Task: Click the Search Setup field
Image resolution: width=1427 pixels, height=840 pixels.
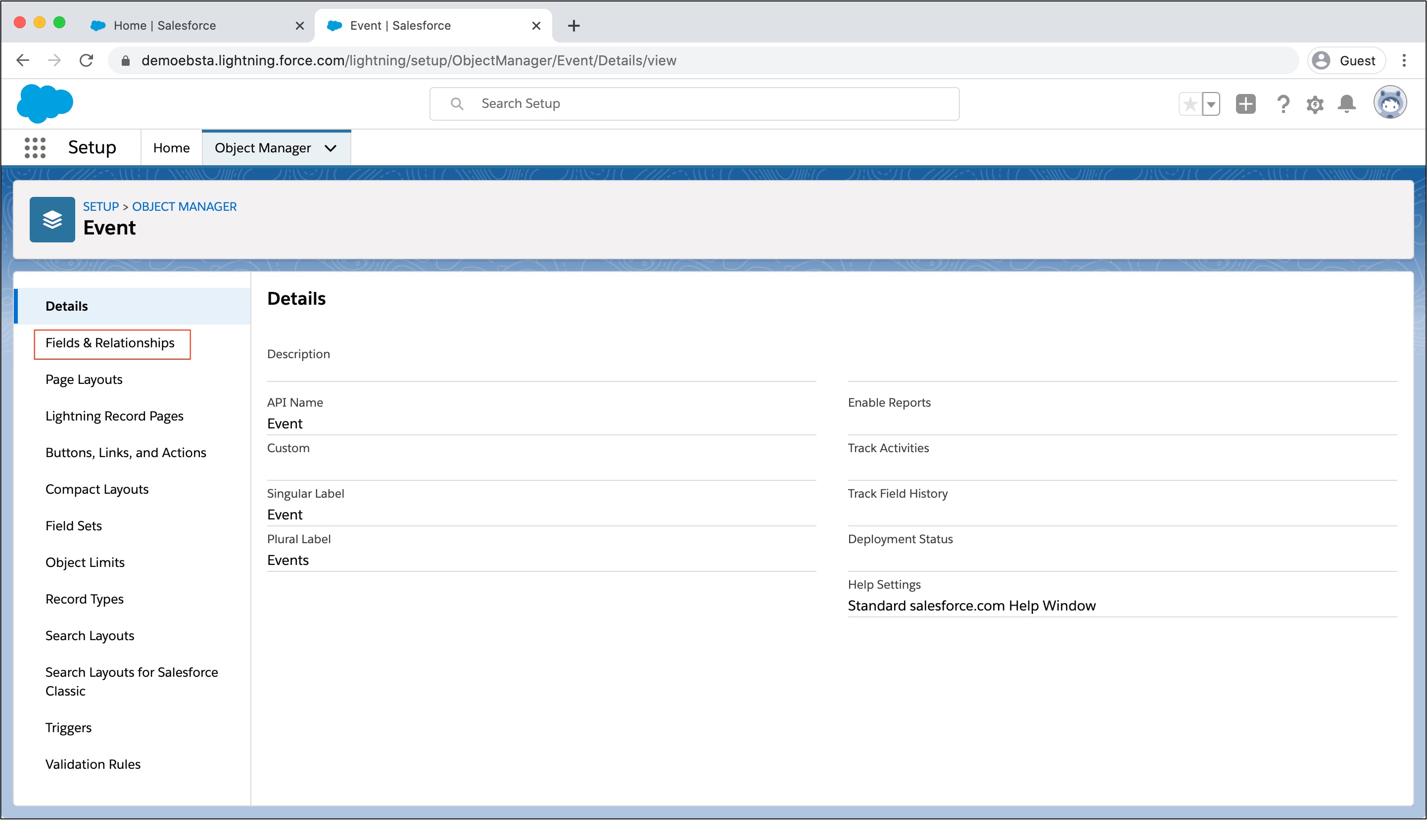Action: point(694,103)
